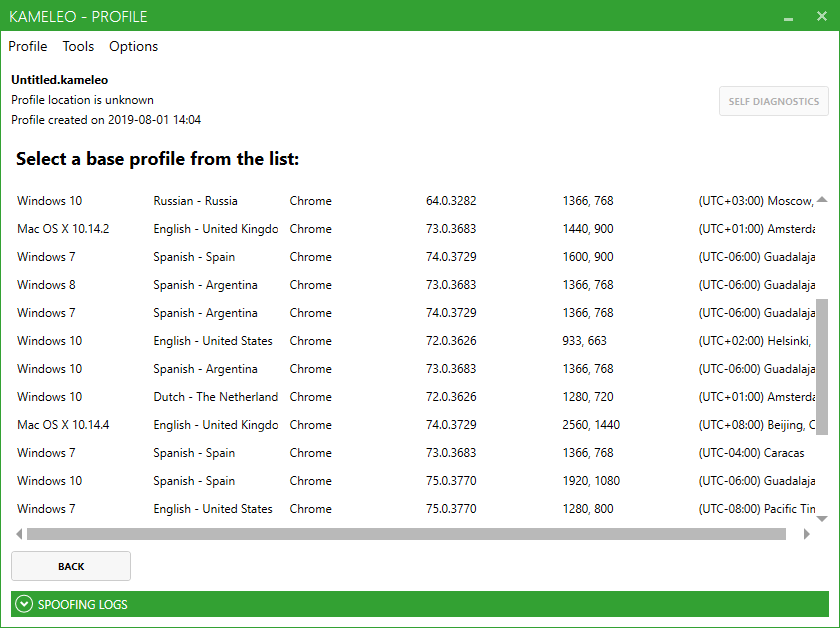This screenshot has width=840, height=628.
Task: Click the 1280, 720 resolution cell
Action: (x=588, y=397)
